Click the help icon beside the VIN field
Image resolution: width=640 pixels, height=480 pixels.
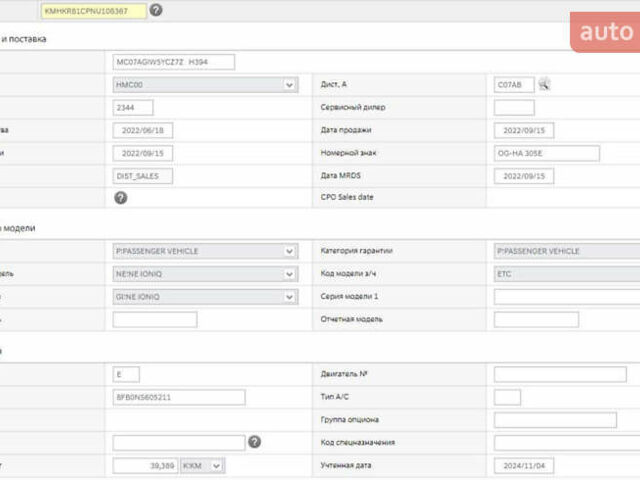(156, 10)
